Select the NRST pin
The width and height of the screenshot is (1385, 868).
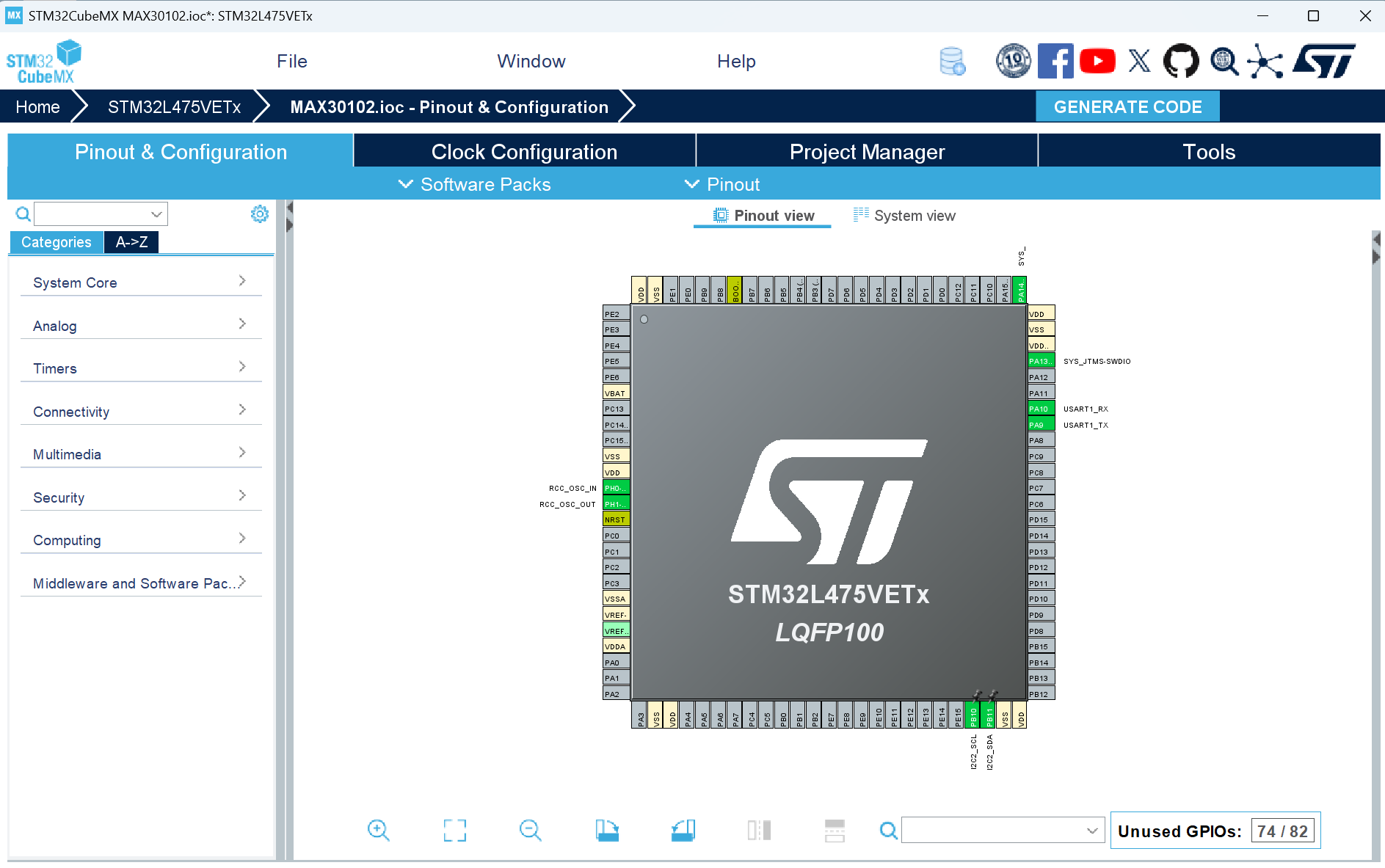617,519
